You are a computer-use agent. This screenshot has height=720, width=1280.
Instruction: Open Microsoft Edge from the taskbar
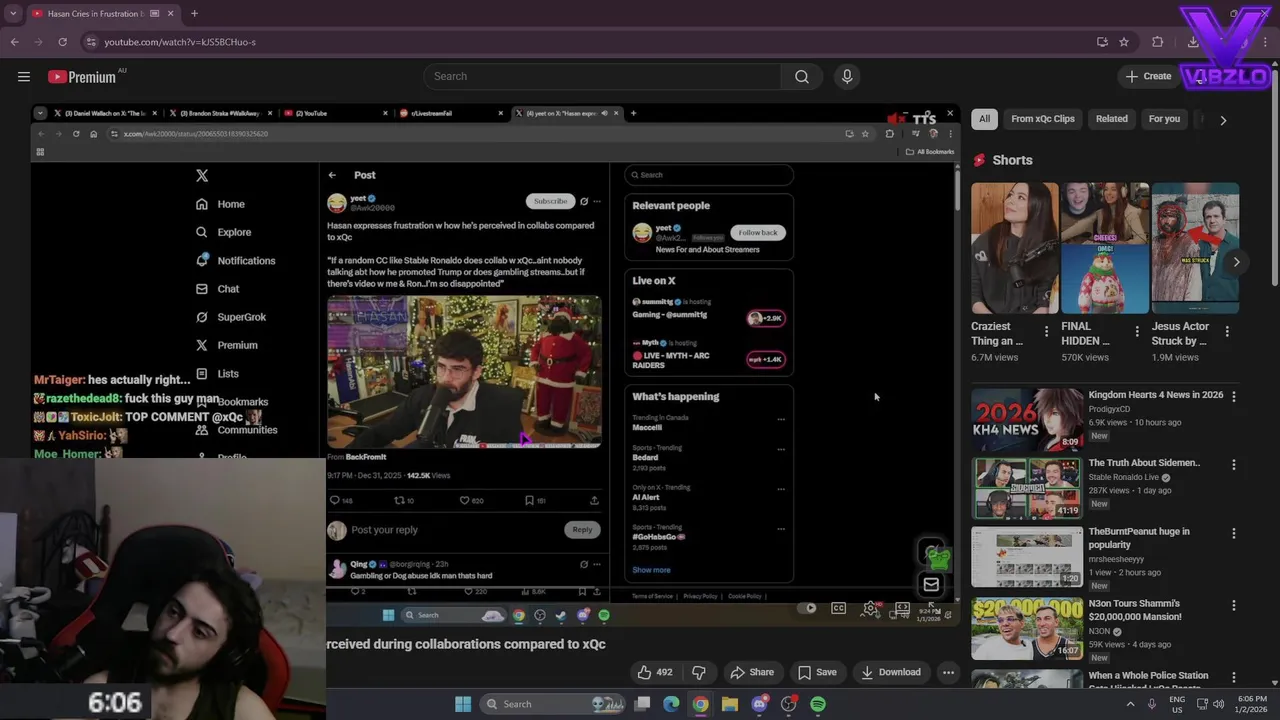671,704
